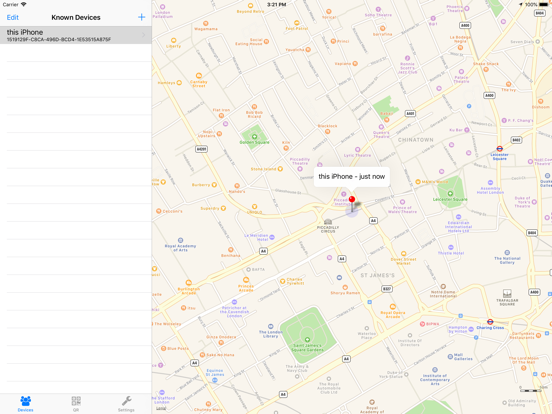Tap the Benihana restaurant marker
The width and height of the screenshot is (552, 414).
[231, 250]
